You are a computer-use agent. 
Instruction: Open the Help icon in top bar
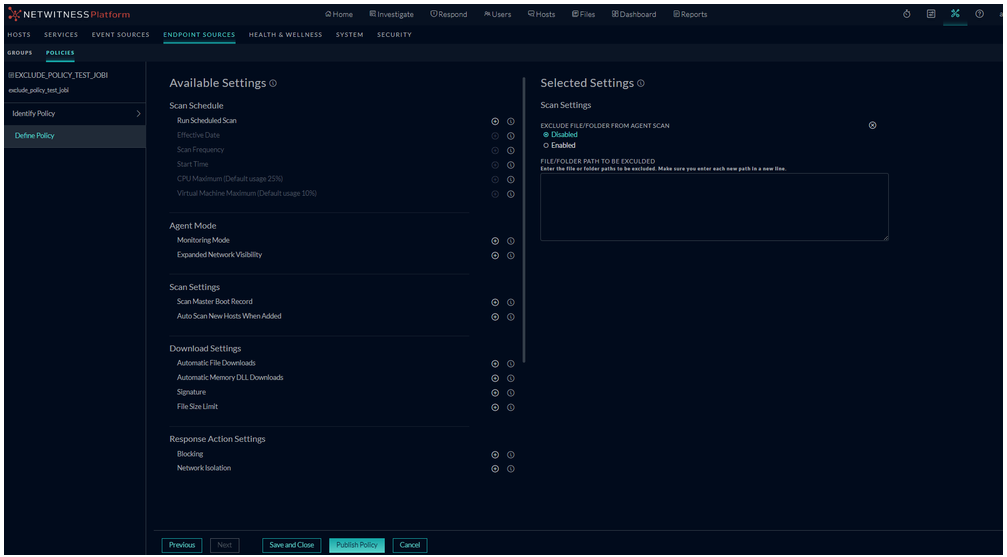pyautogui.click(x=979, y=13)
